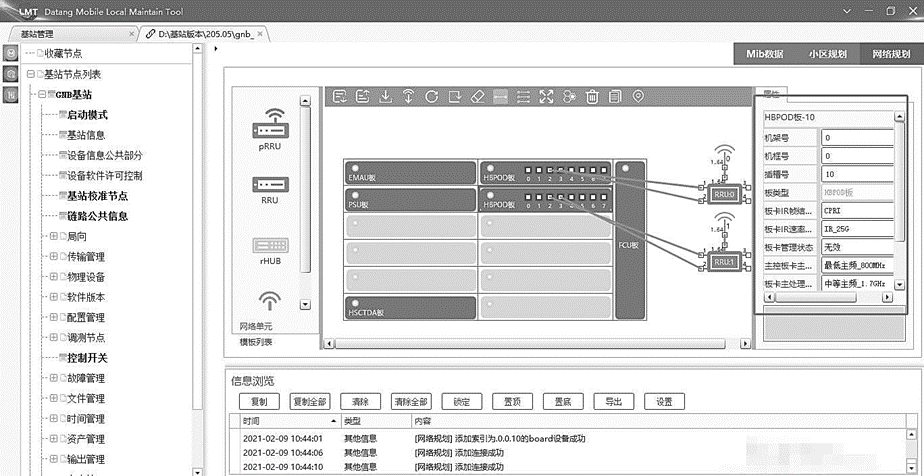Select the 基站校准节点 tree item
This screenshot has width=924, height=476.
[97, 196]
